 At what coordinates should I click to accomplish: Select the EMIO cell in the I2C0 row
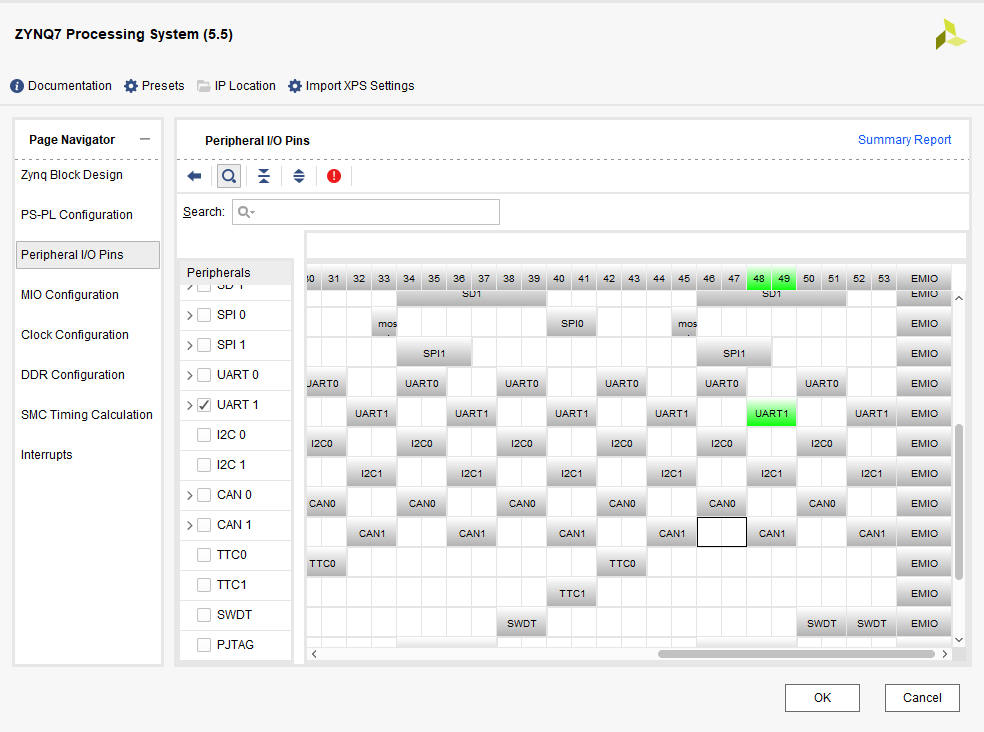924,444
